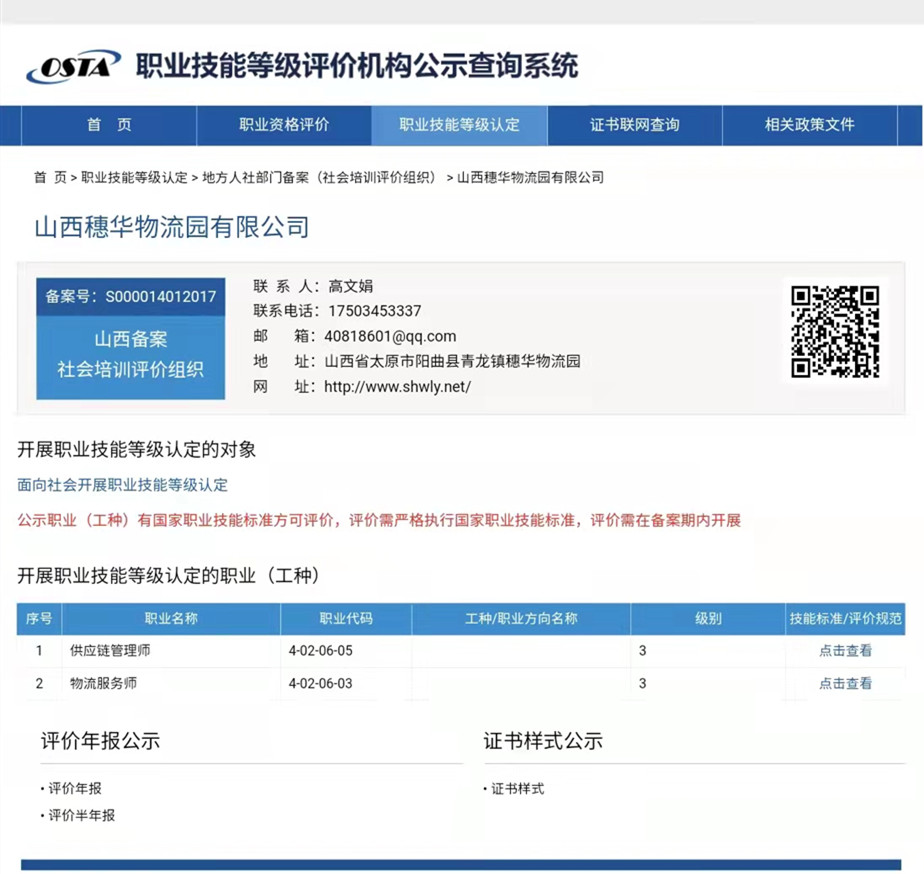Click the address 山西省太原市阳曲县青龙镇穗华物流园
Screen dimensions: 924x874
(x=453, y=361)
